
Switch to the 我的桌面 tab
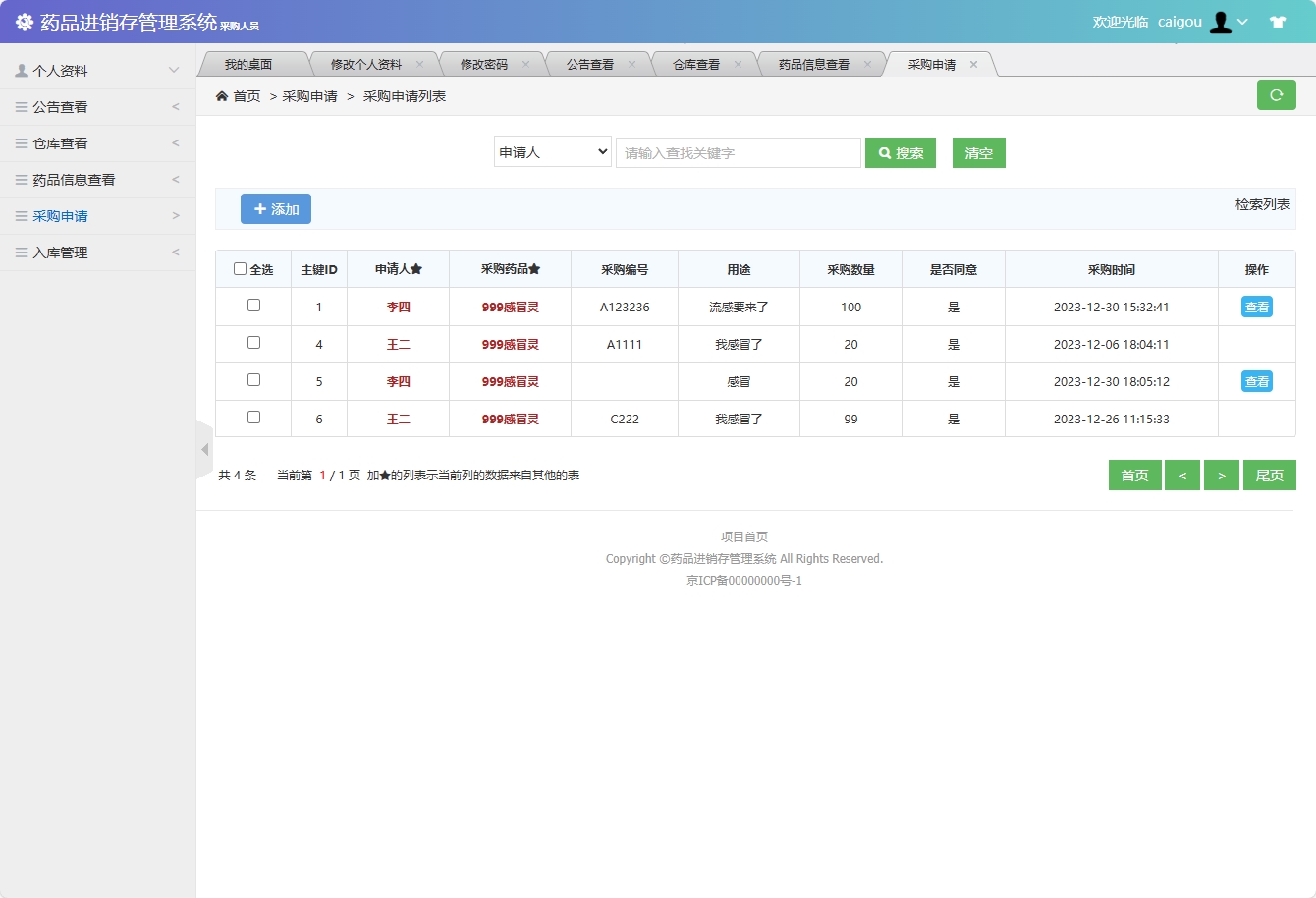coord(253,63)
